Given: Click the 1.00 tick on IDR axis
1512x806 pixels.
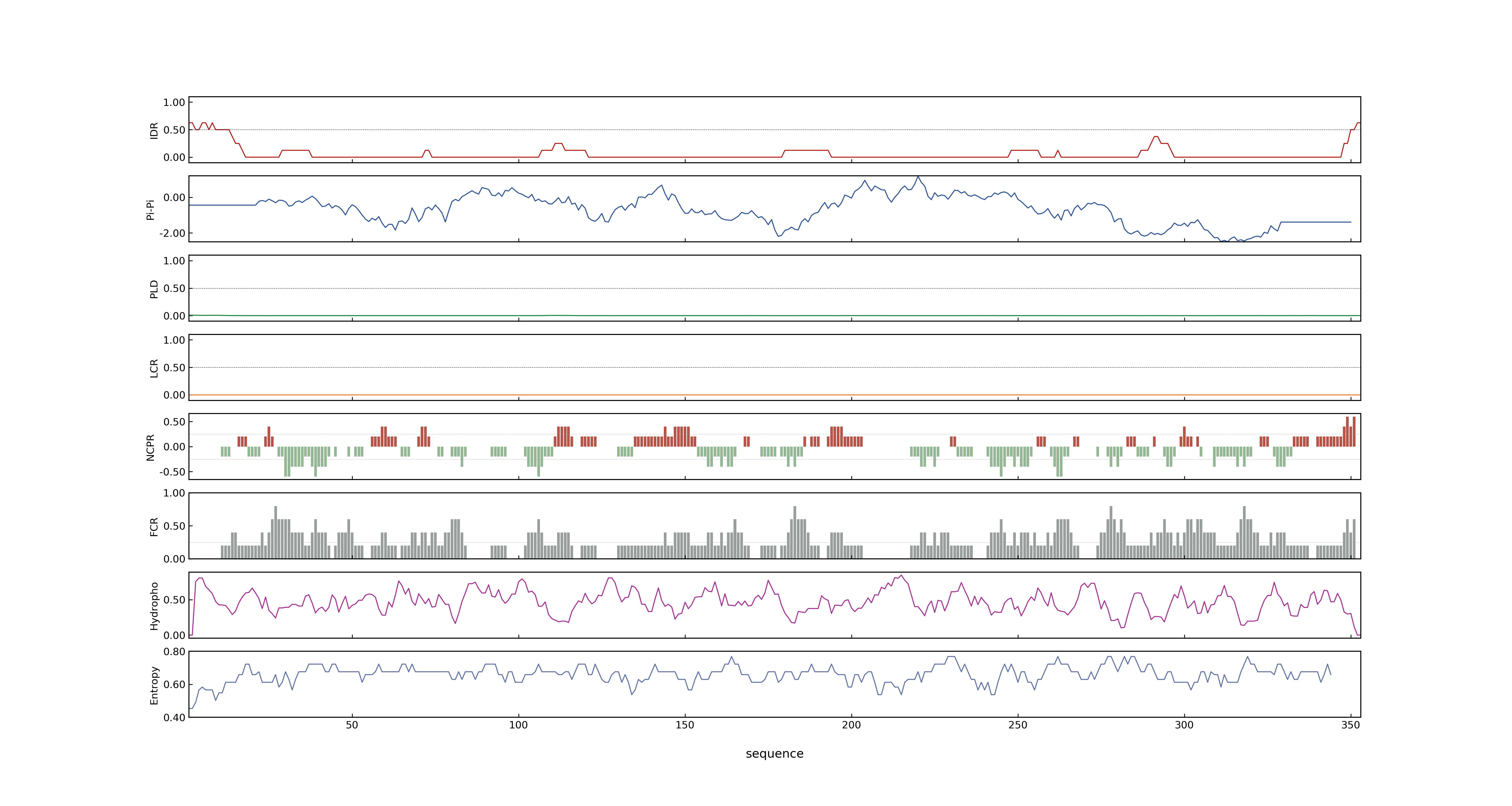Looking at the screenshot, I should click(174, 103).
